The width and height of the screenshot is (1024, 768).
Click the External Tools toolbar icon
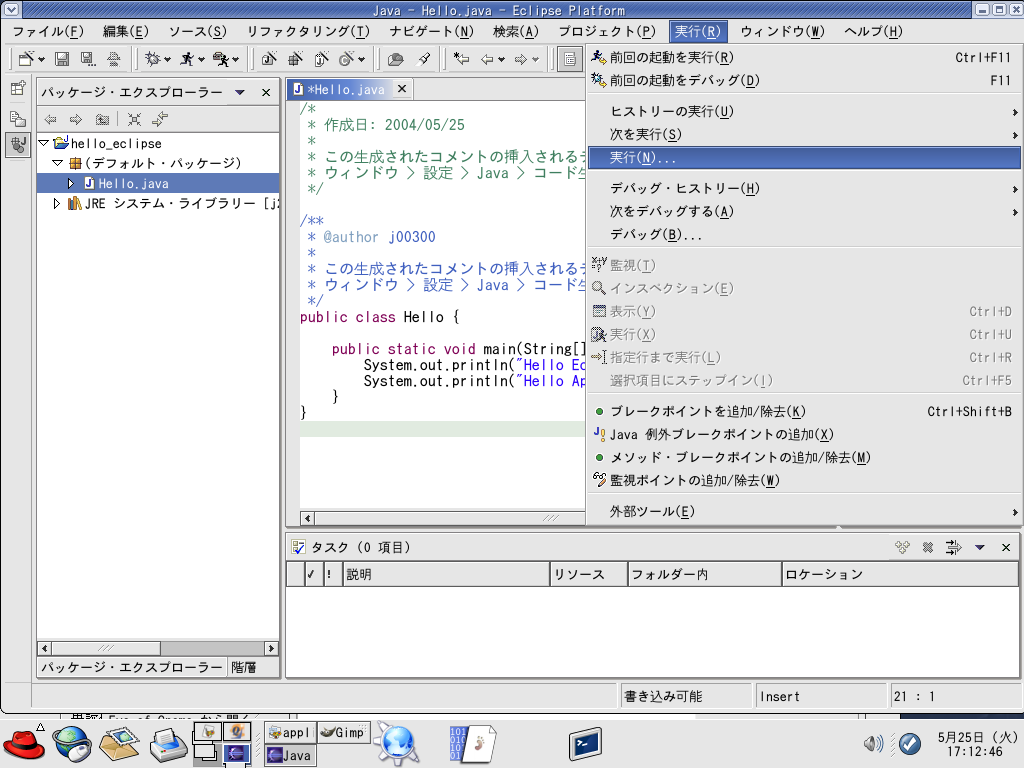click(221, 59)
